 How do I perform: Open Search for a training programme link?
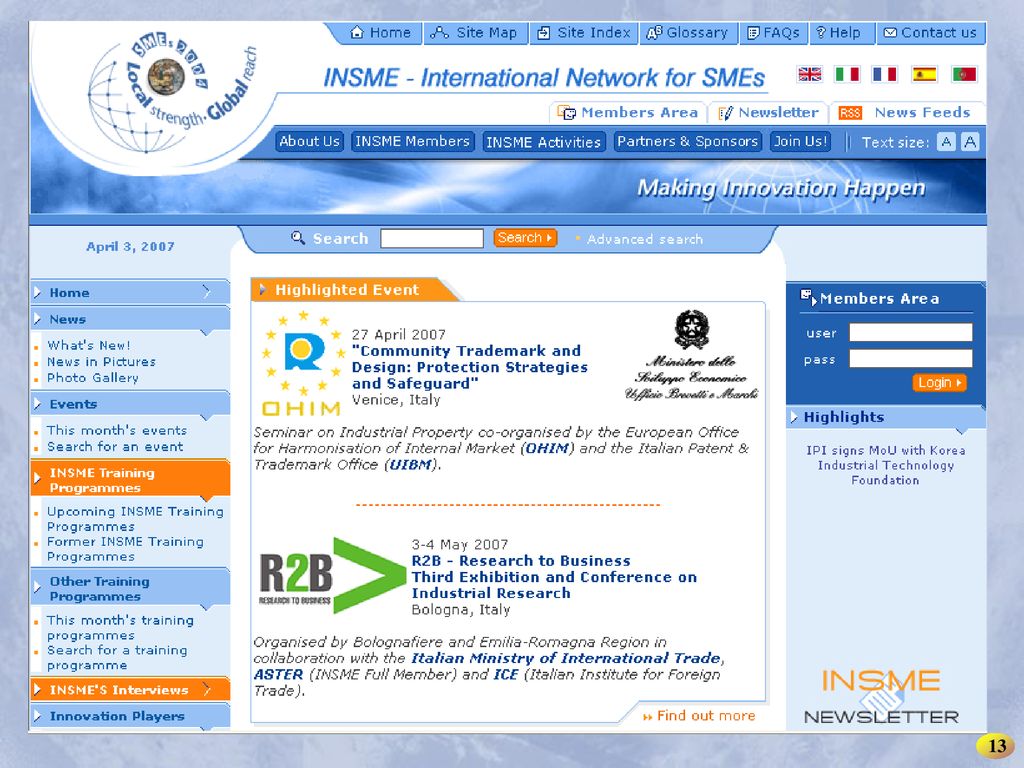117,658
